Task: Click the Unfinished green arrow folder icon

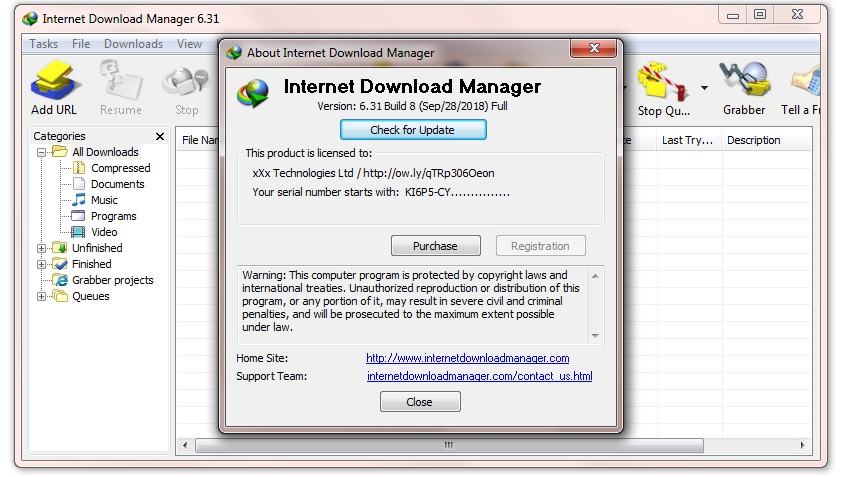Action: (60, 248)
